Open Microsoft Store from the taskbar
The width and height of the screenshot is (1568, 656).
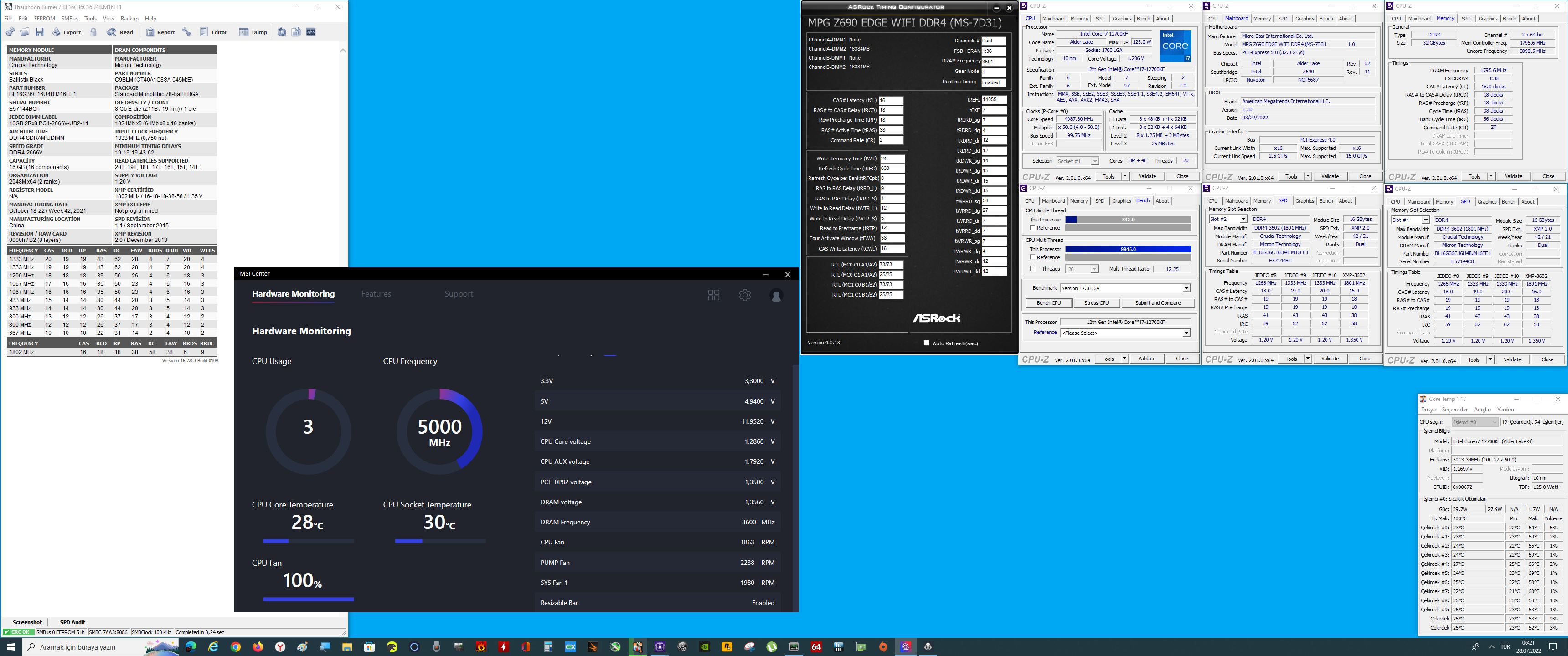370,647
